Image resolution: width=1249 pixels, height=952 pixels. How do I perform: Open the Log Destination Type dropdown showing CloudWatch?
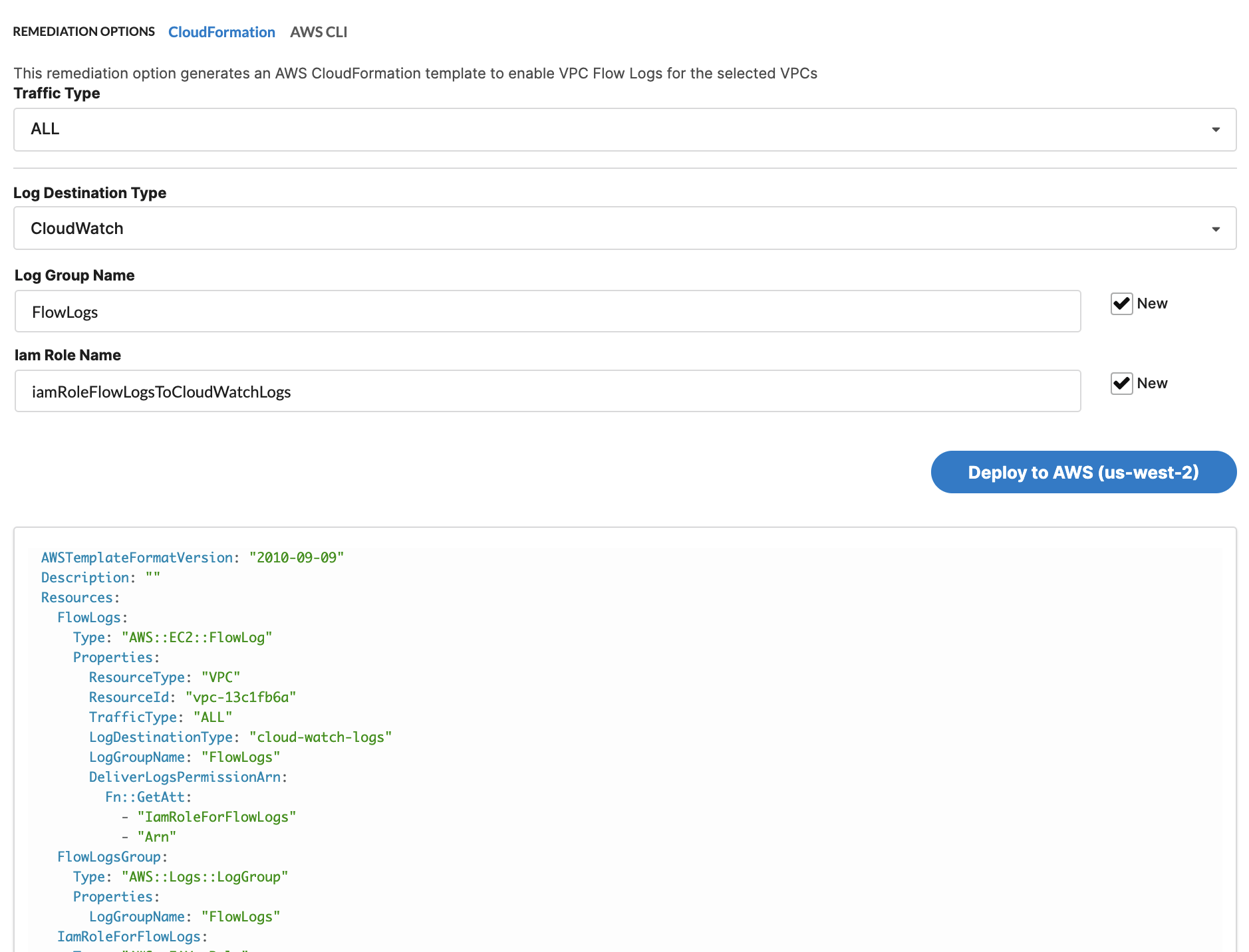[624, 228]
